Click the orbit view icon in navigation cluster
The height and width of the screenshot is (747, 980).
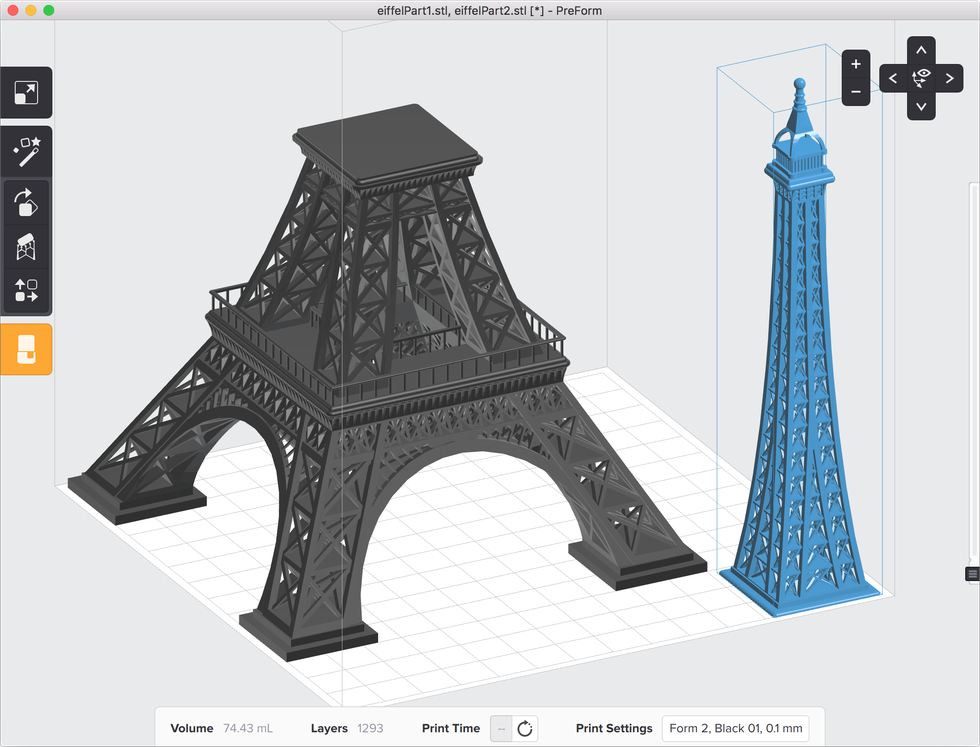click(920, 77)
